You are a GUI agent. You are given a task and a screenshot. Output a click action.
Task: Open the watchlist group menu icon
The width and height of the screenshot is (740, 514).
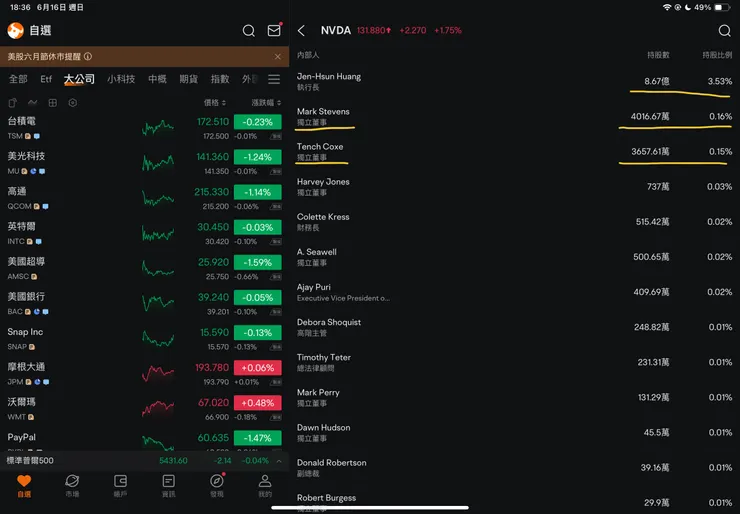(x=274, y=79)
